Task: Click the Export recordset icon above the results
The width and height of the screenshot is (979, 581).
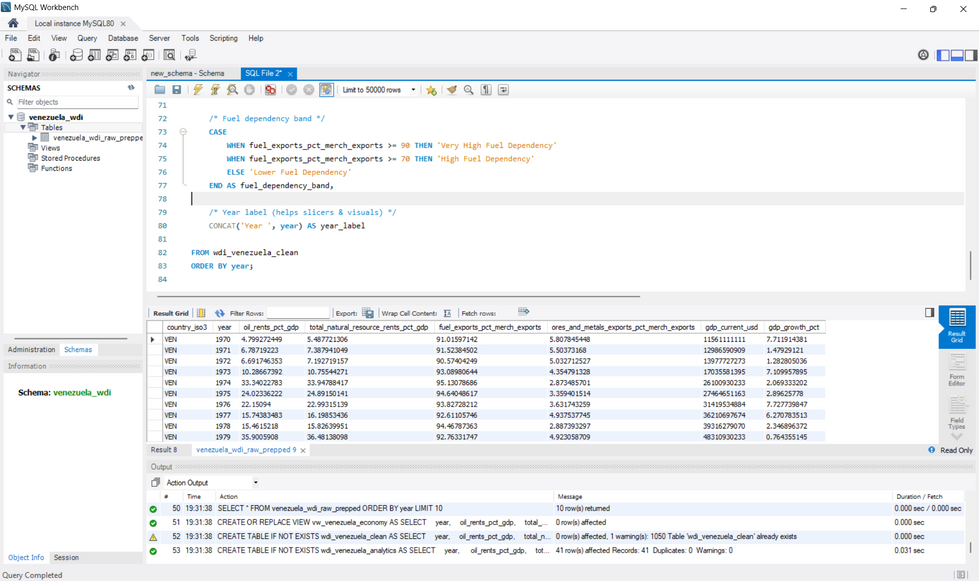Action: 366,311
